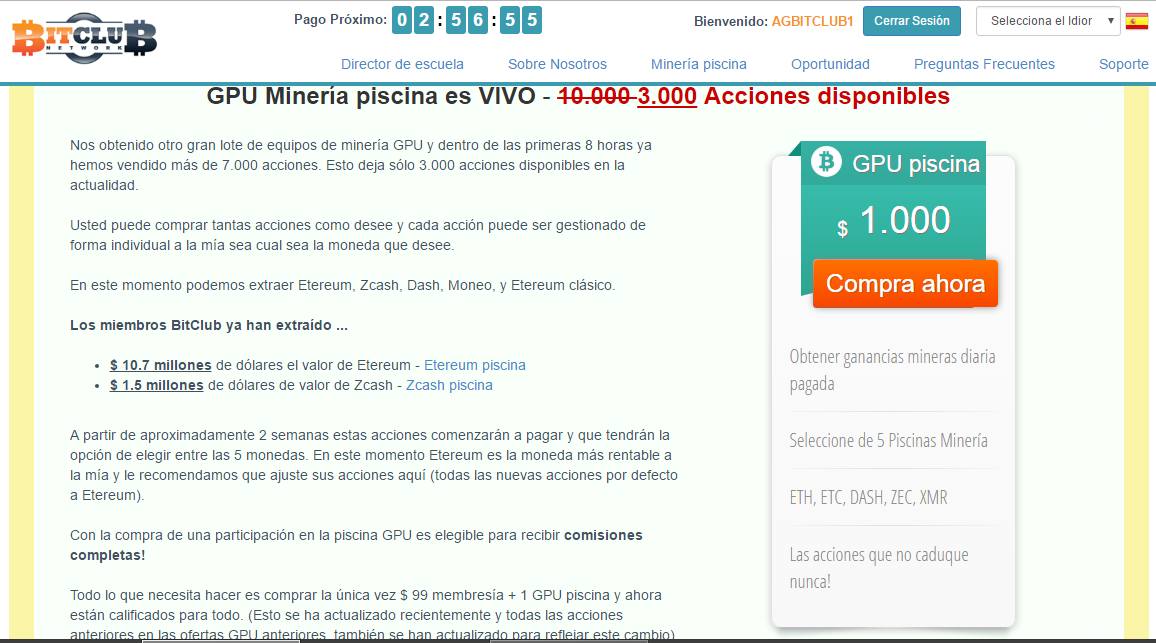Open the Oportunidad menu item
Screen dimensions: 1156x643
[x=830, y=64]
